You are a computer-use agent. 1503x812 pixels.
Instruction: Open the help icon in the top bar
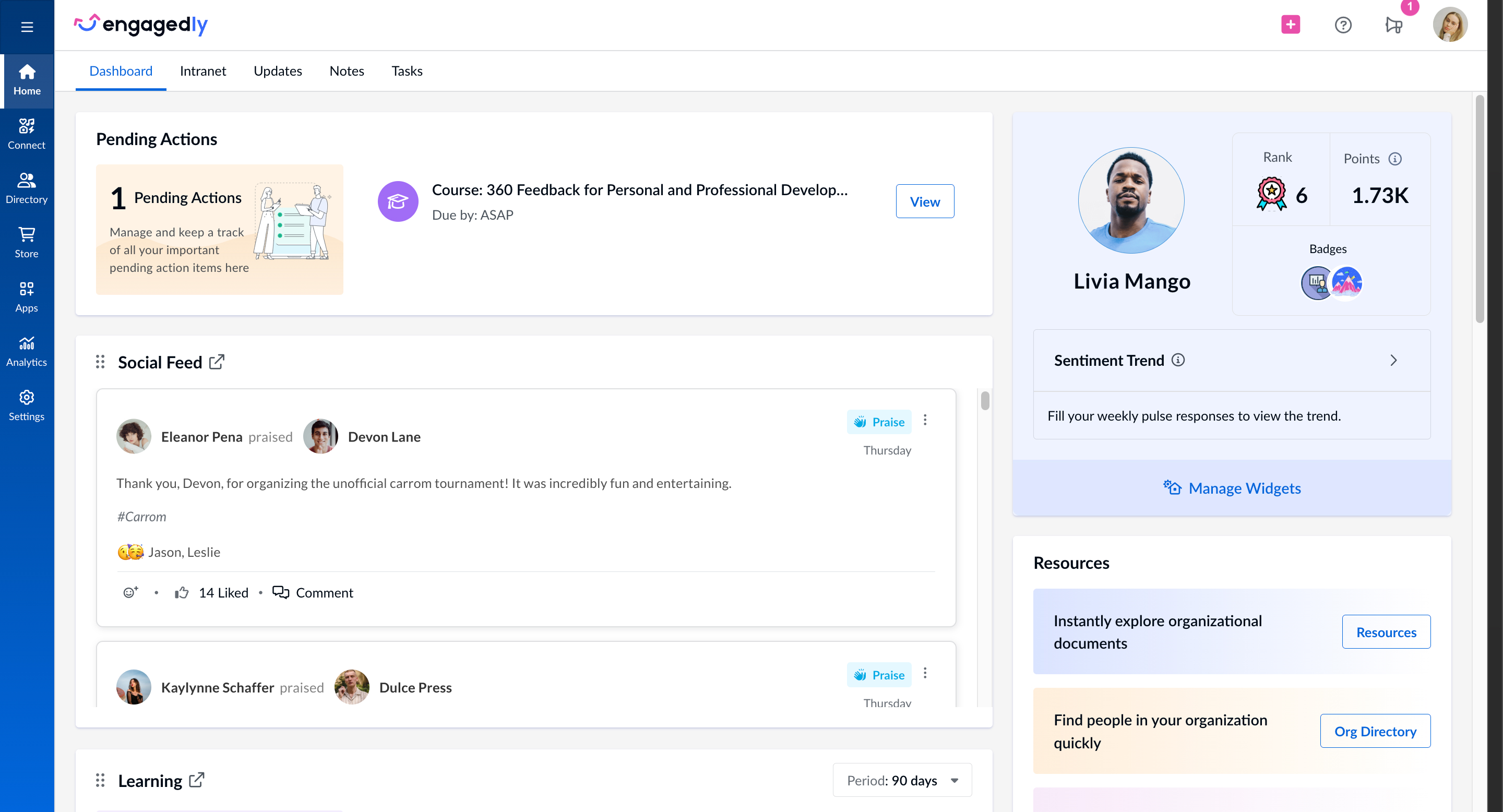1343,25
